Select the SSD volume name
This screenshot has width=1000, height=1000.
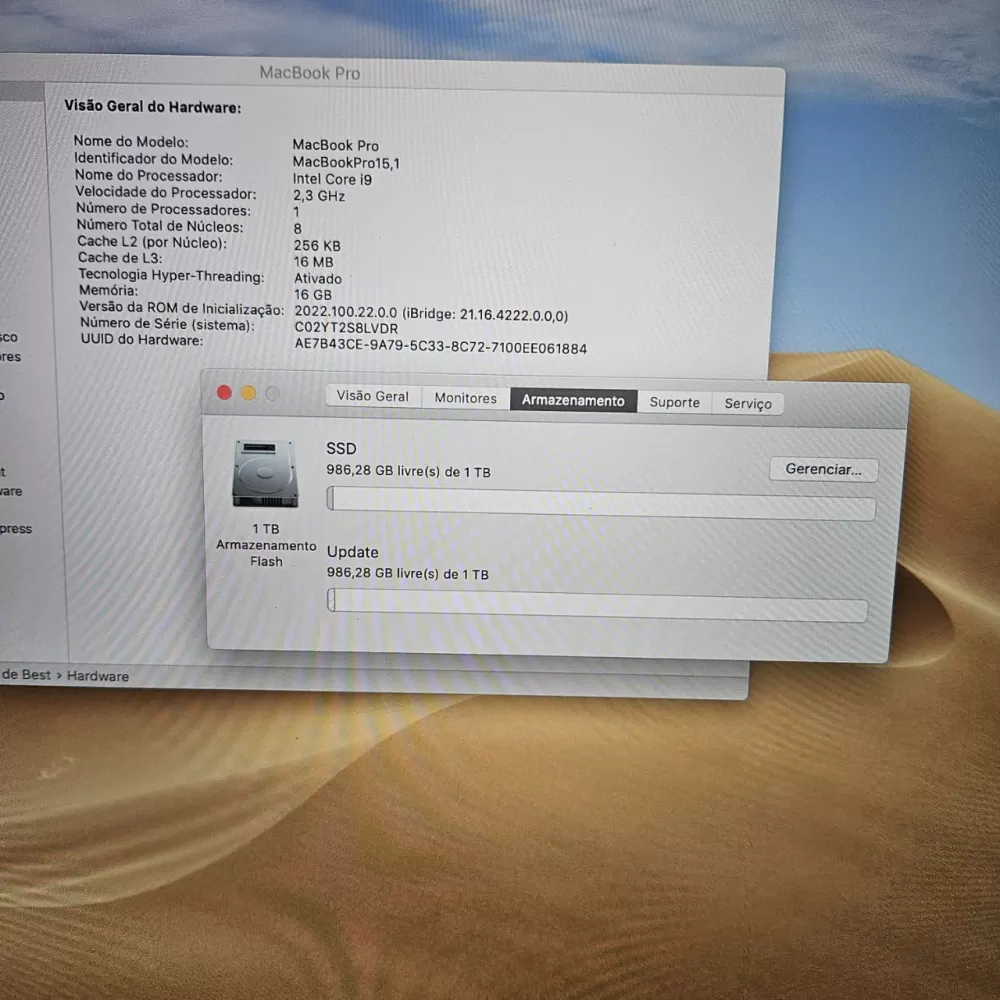pos(341,448)
